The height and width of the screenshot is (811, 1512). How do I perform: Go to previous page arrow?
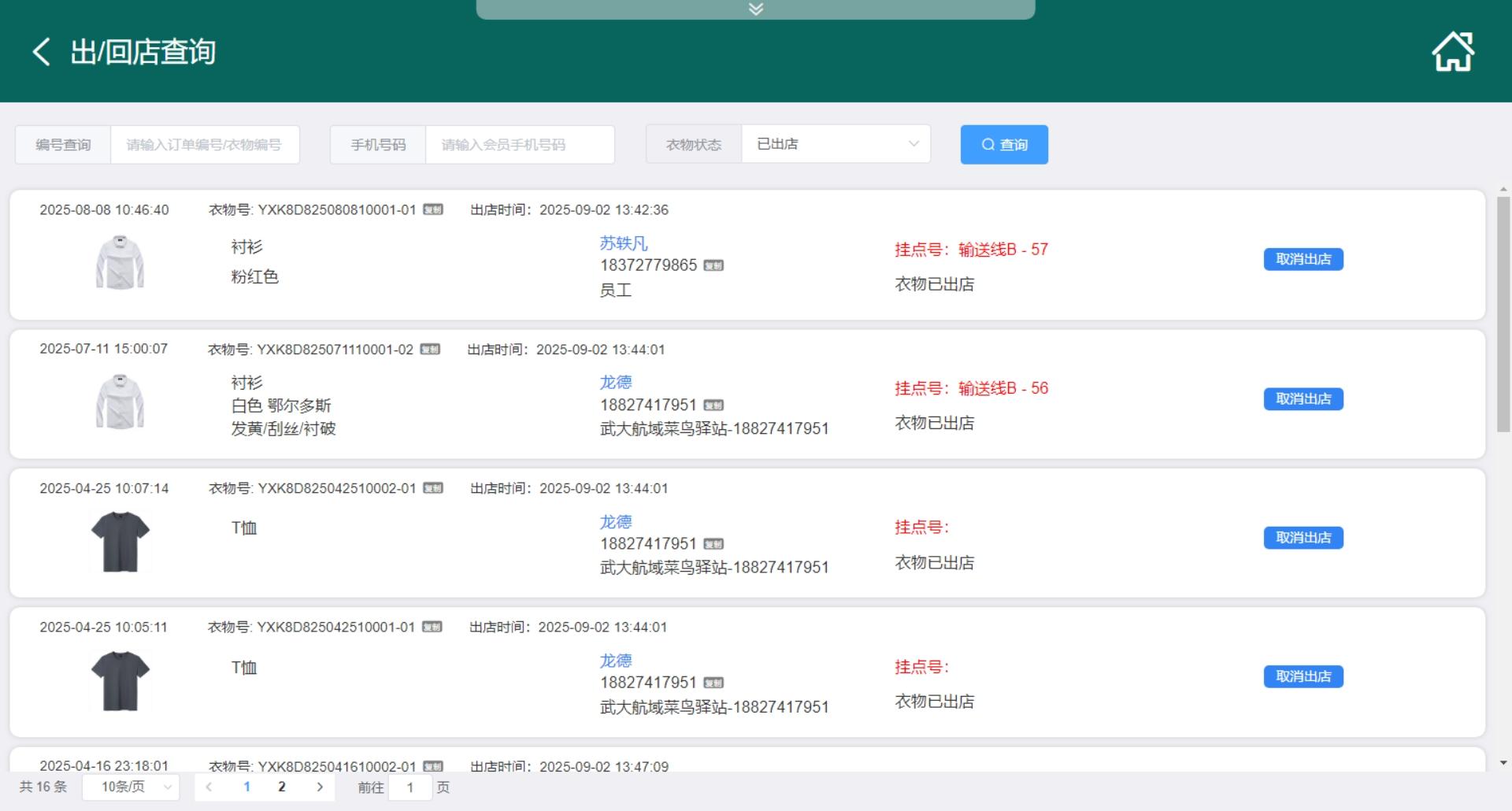pos(209,787)
